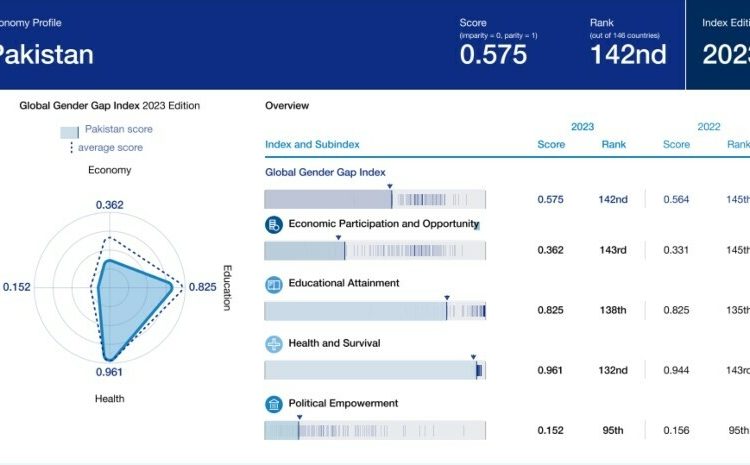
Task: Click the Overview section title
Action: (287, 106)
